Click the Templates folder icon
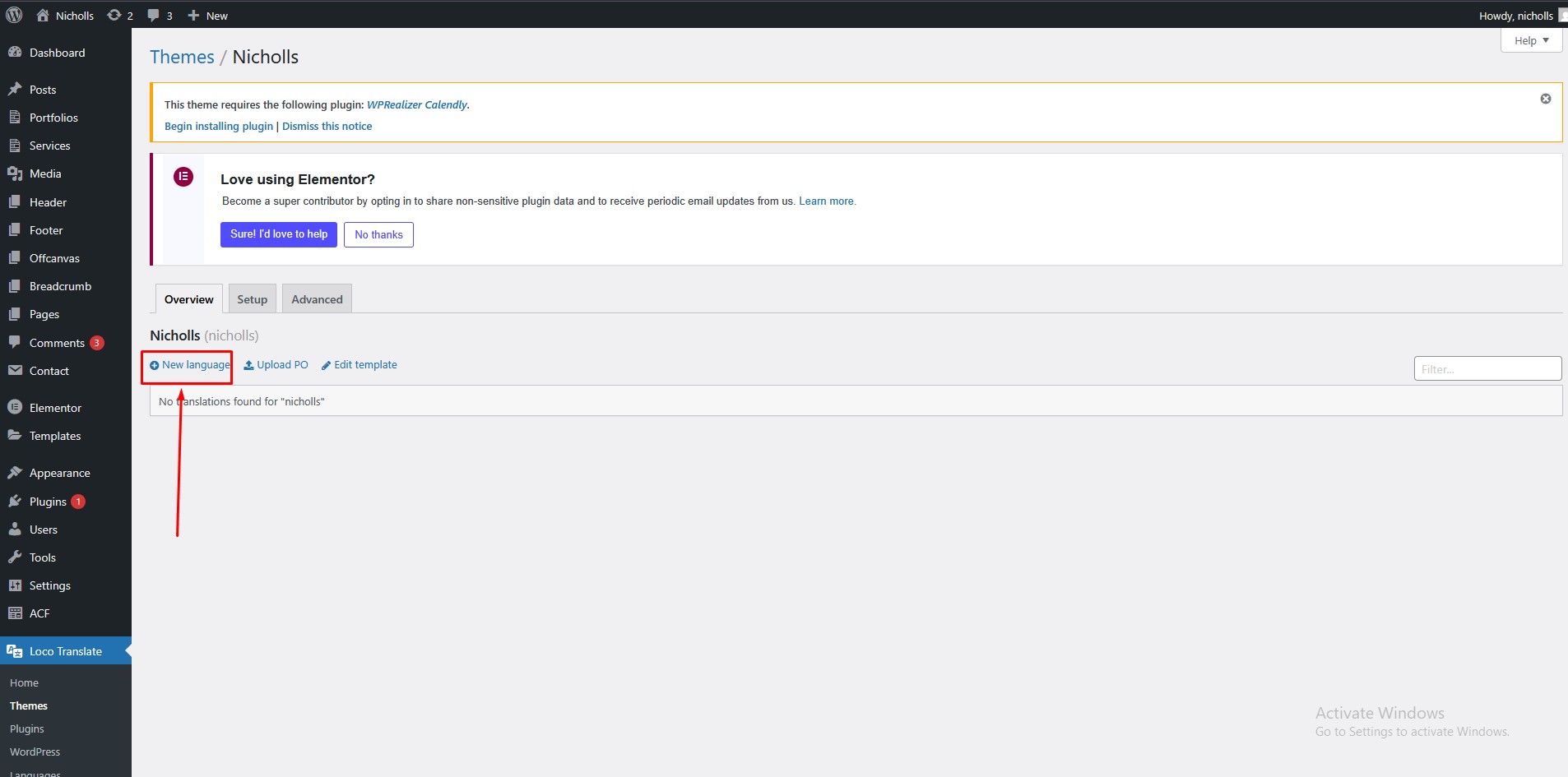 coord(15,435)
